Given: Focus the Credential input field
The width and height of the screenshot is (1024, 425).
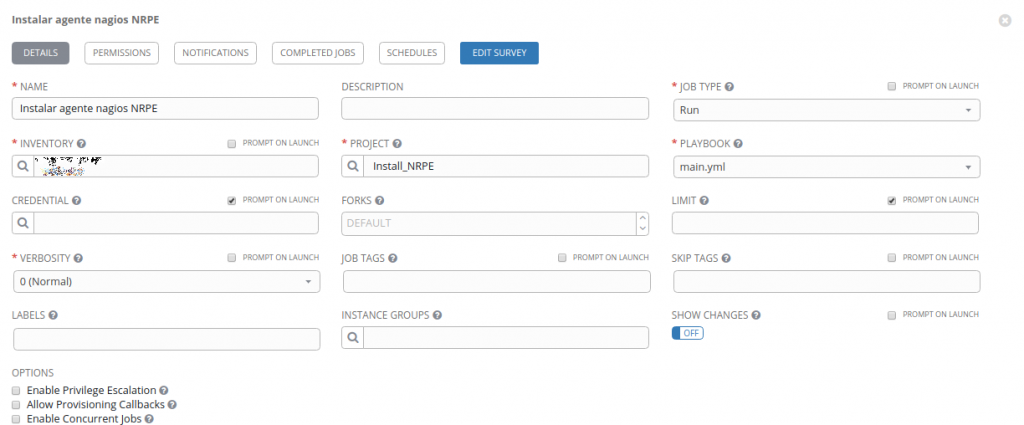Looking at the screenshot, I should 176,223.
